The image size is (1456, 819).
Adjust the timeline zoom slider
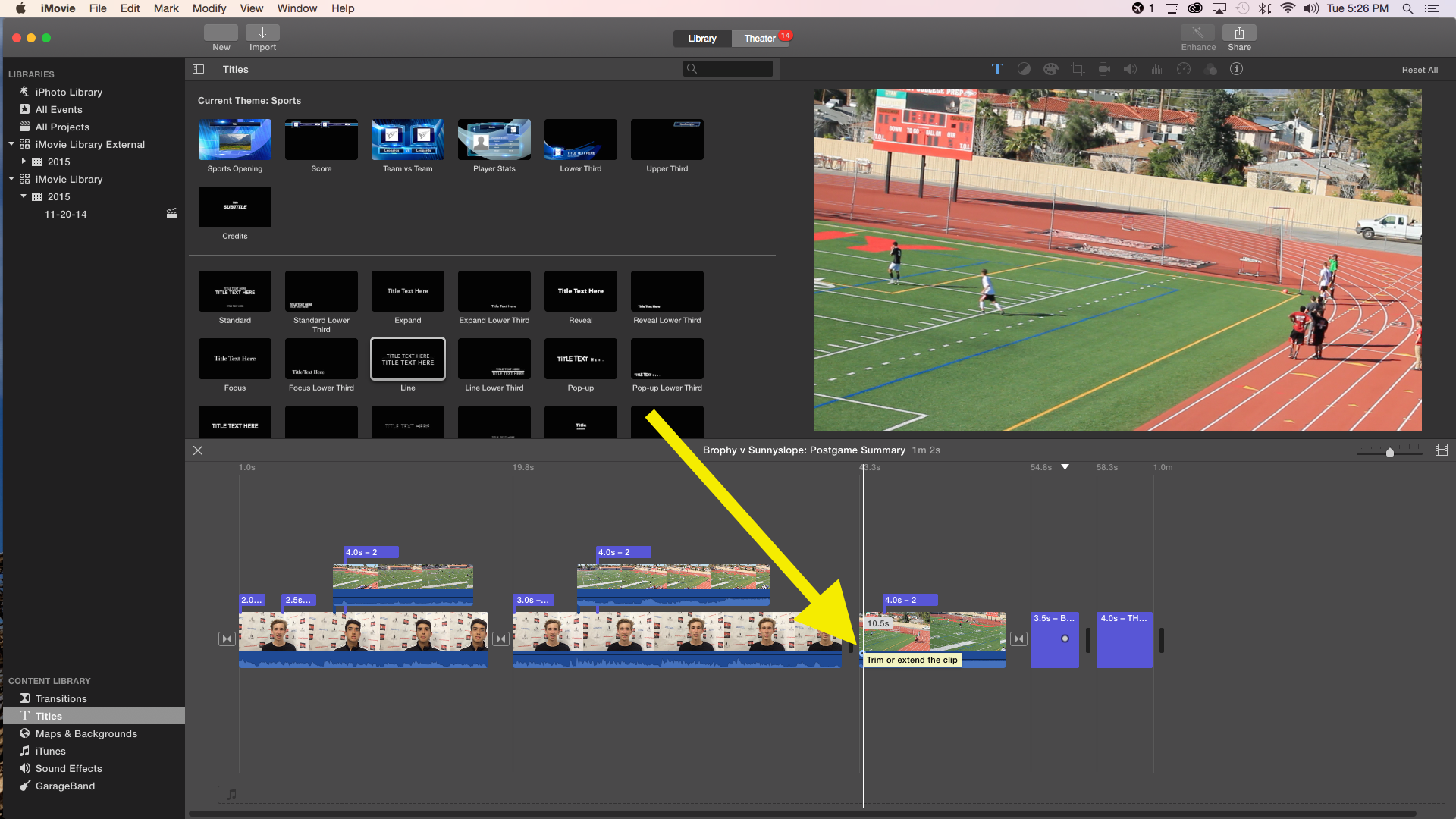pyautogui.click(x=1389, y=452)
